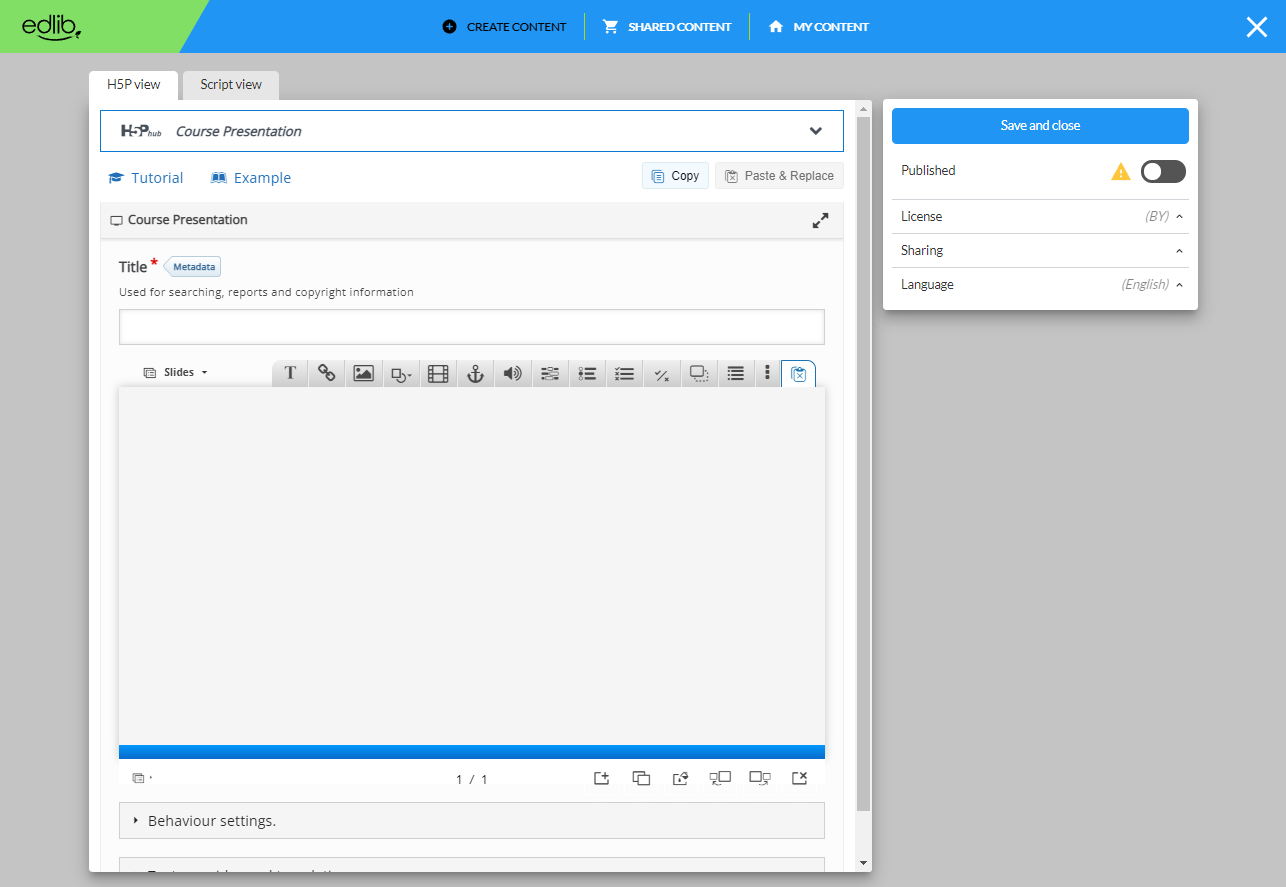Switch to the Script view tab
This screenshot has width=1286, height=887.
click(231, 85)
